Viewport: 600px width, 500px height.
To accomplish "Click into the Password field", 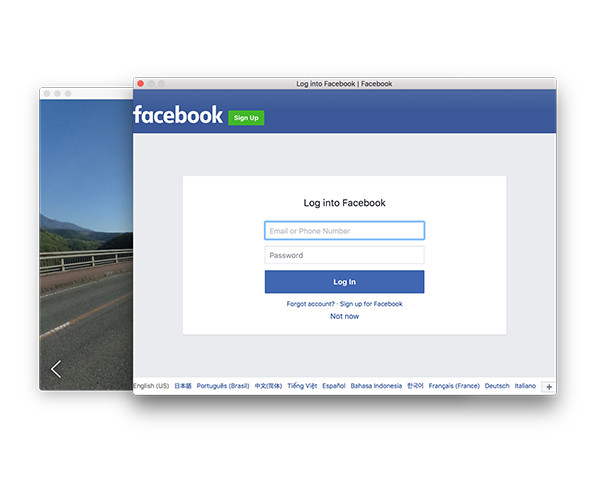I will click(x=344, y=255).
